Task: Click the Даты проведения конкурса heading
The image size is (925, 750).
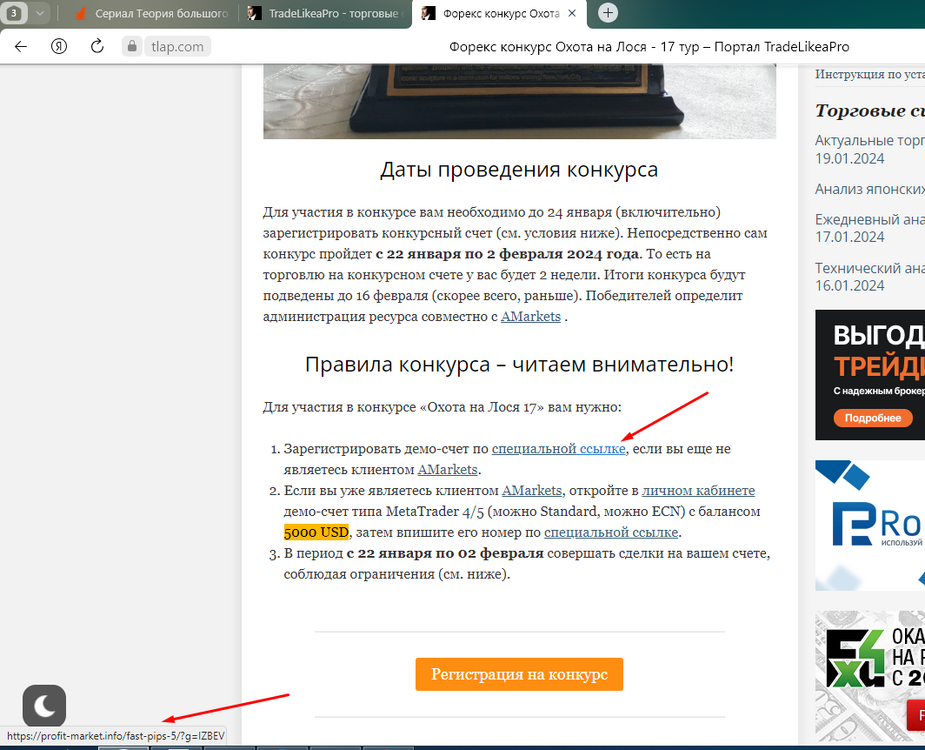Action: pyautogui.click(x=519, y=170)
